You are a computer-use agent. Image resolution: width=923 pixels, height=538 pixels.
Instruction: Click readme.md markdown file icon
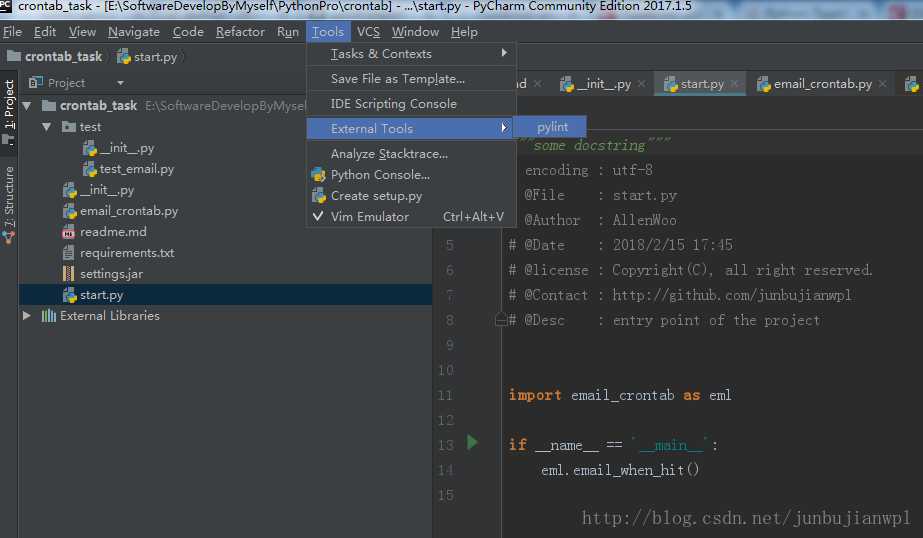point(68,232)
